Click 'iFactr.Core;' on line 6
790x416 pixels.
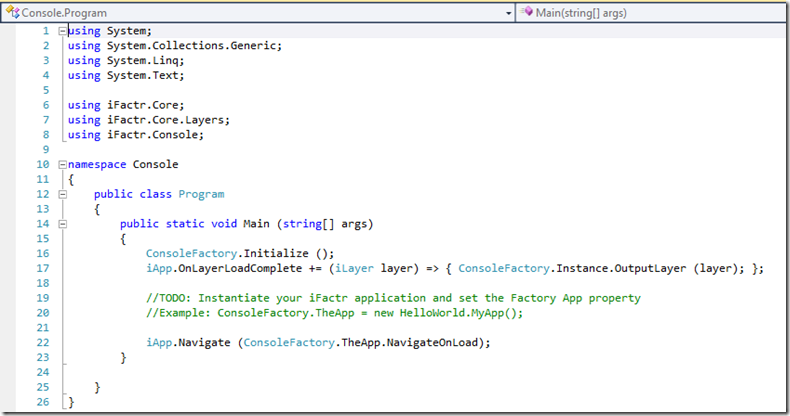146,105
